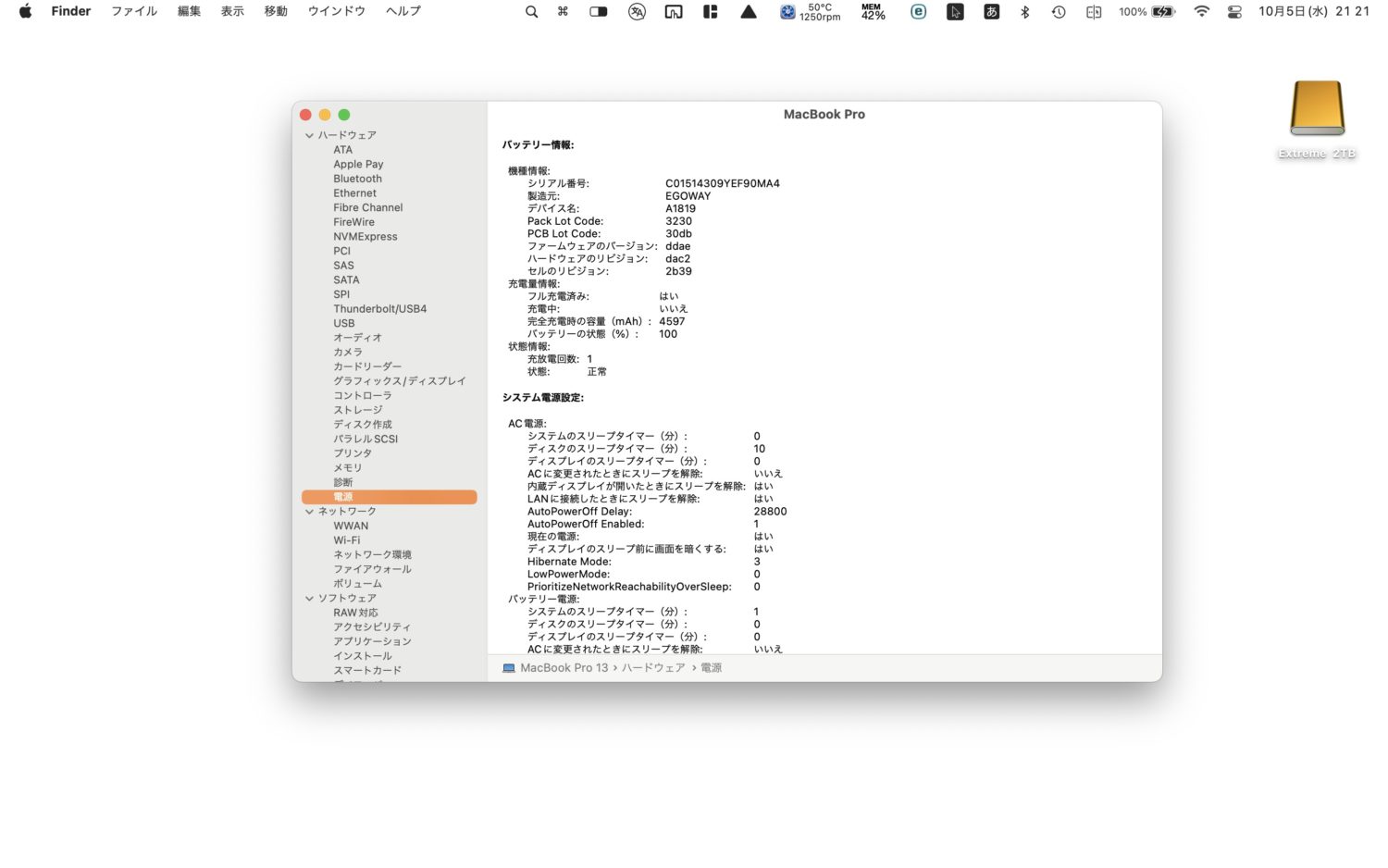Open the 表示 menu

pos(232,11)
